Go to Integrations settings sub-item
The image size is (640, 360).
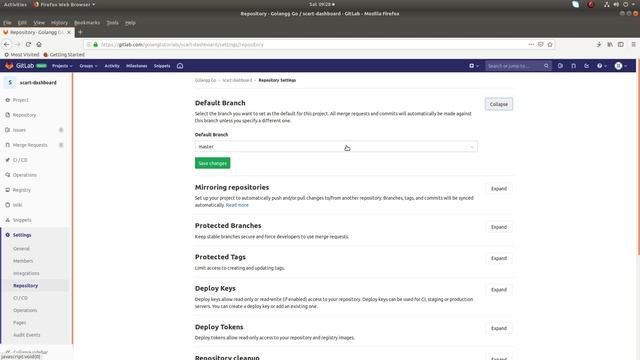coord(26,273)
